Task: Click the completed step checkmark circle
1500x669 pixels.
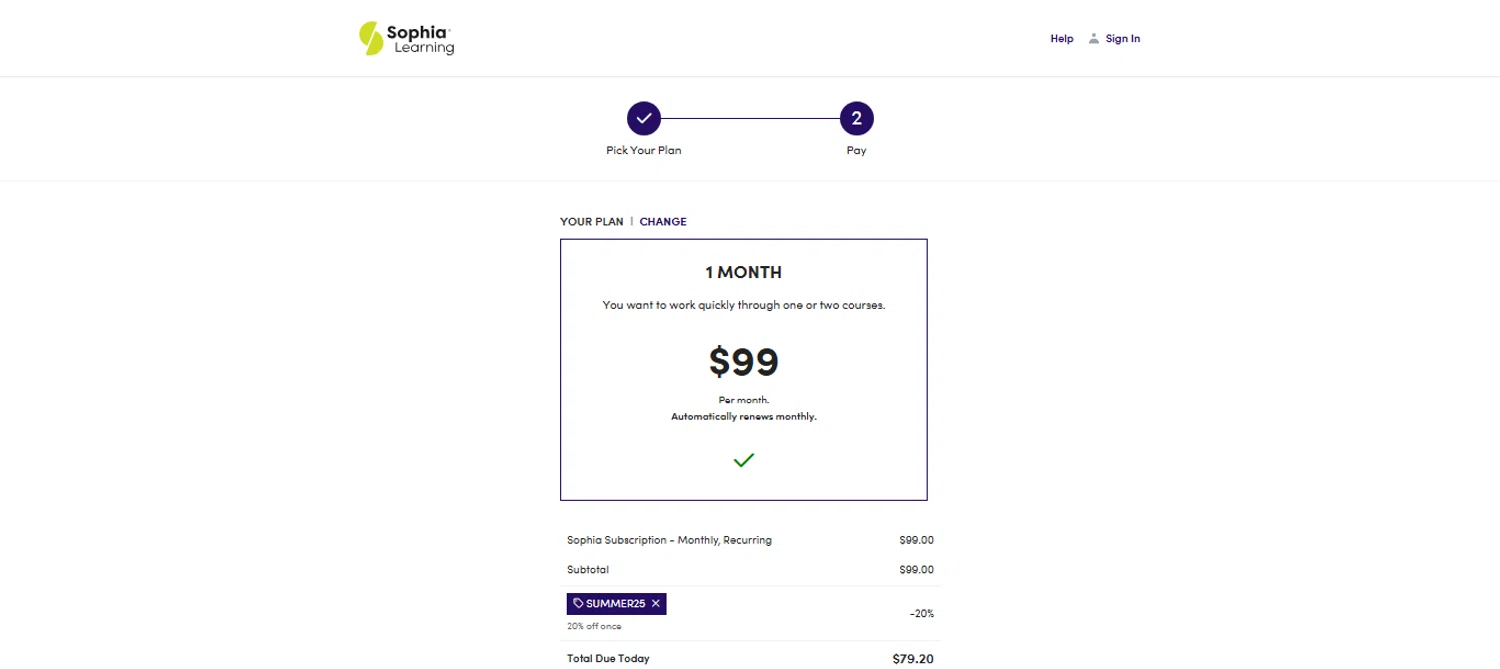Action: click(644, 118)
